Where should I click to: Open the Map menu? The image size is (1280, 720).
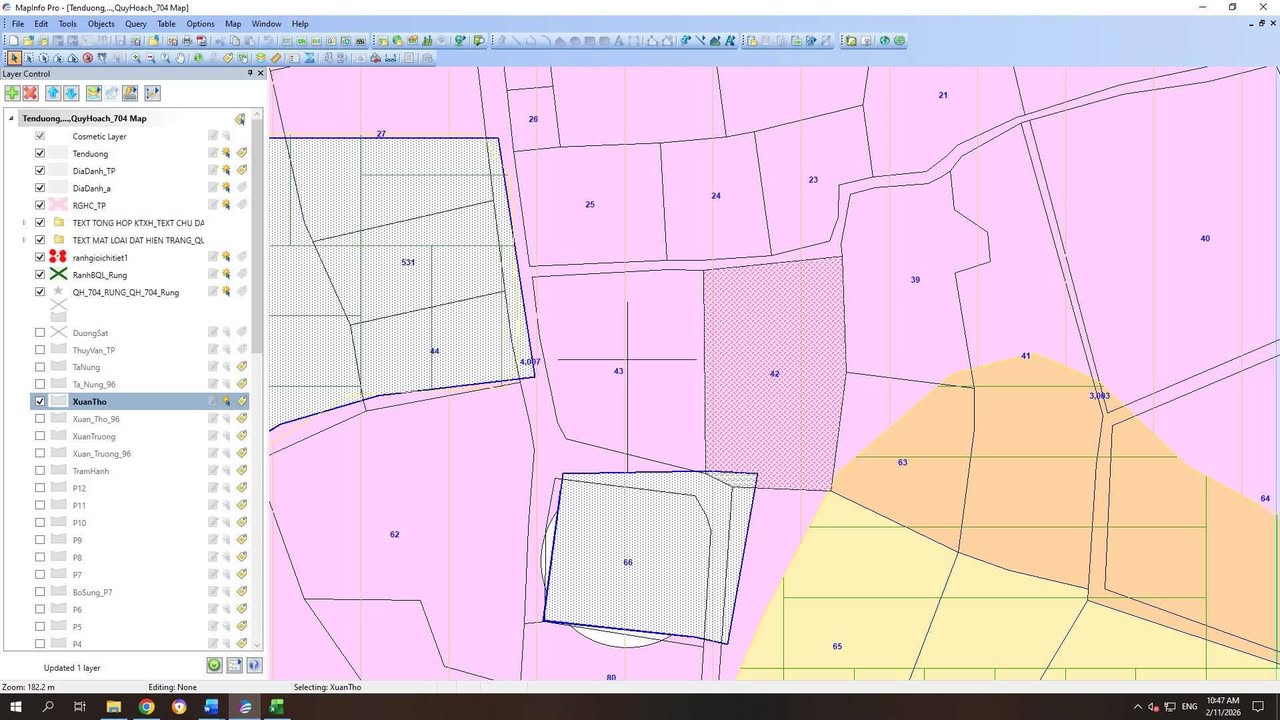[233, 23]
